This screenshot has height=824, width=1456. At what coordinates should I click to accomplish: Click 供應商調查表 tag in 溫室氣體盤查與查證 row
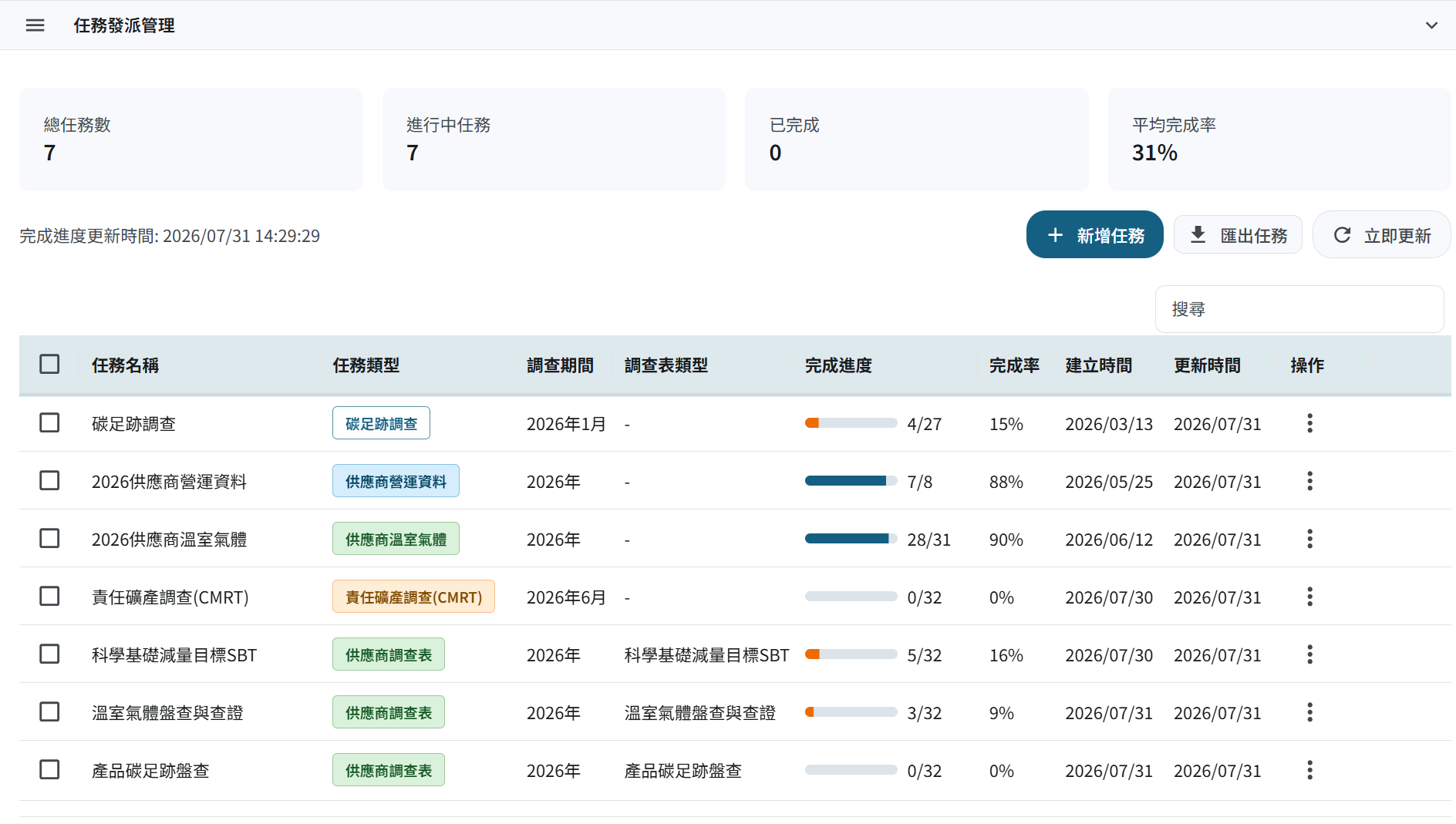click(389, 712)
